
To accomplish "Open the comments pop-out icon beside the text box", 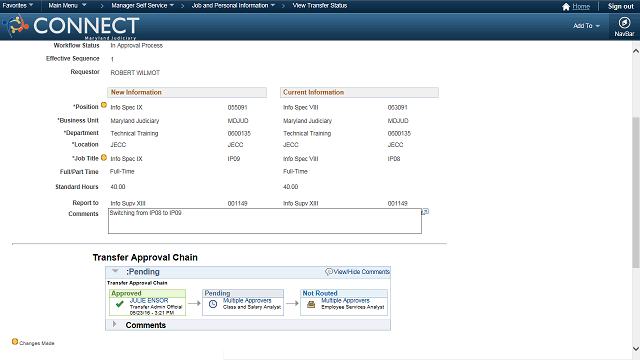I will click(425, 212).
